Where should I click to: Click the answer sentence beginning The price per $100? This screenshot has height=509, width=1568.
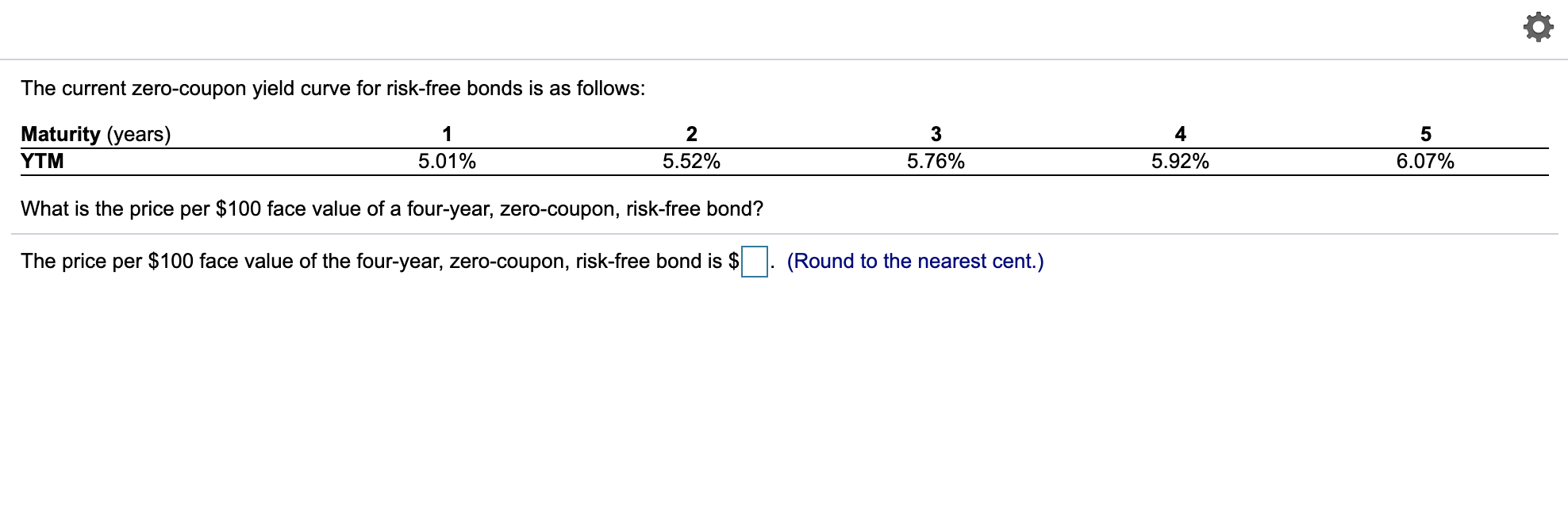[x=373, y=259]
